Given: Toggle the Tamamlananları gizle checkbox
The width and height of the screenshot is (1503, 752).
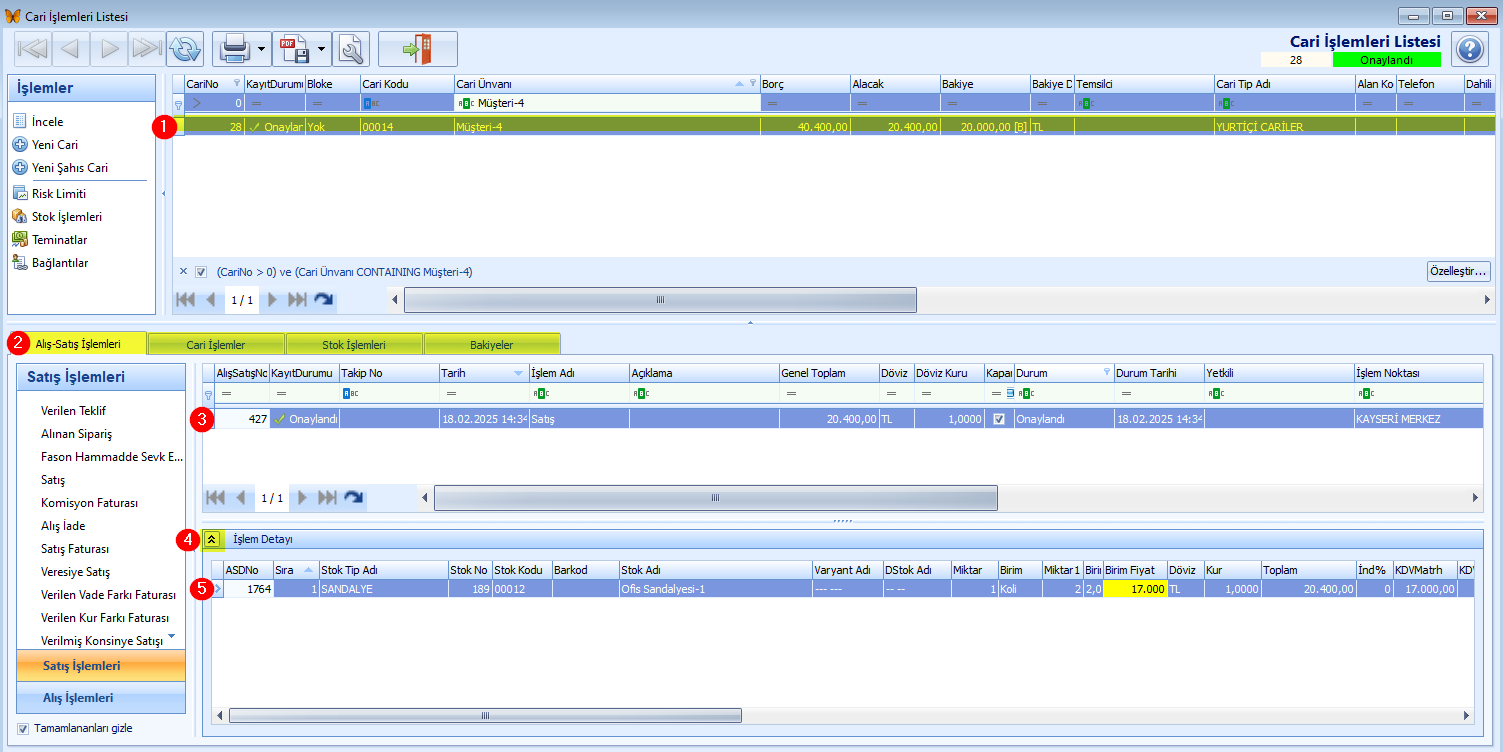Looking at the screenshot, I should click(23, 729).
